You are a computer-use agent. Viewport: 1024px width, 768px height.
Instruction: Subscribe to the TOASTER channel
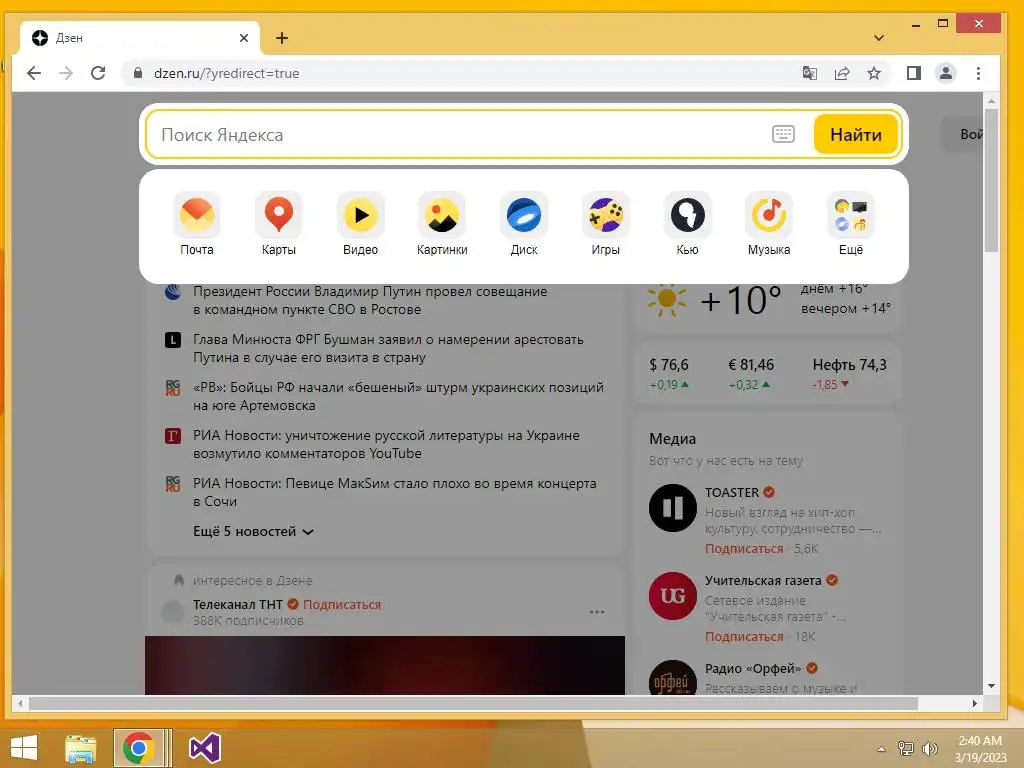(x=744, y=549)
